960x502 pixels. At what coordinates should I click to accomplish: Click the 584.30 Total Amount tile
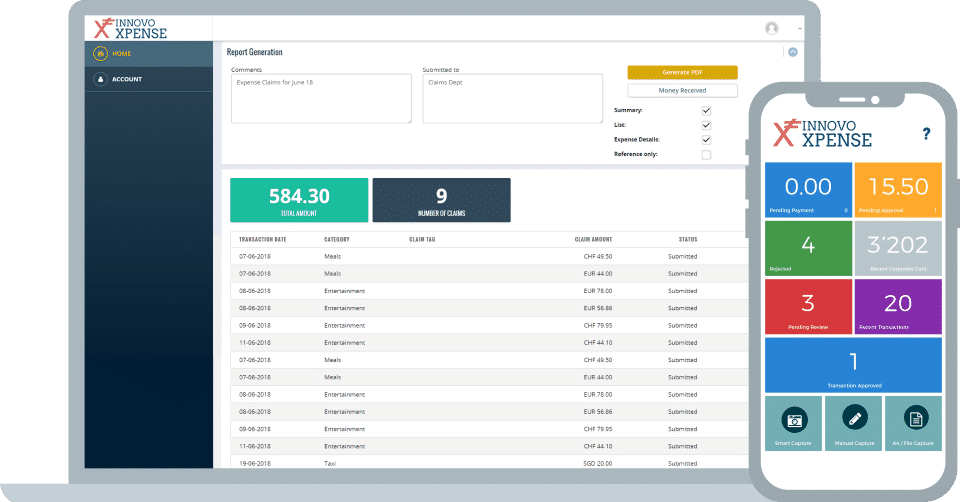click(299, 200)
